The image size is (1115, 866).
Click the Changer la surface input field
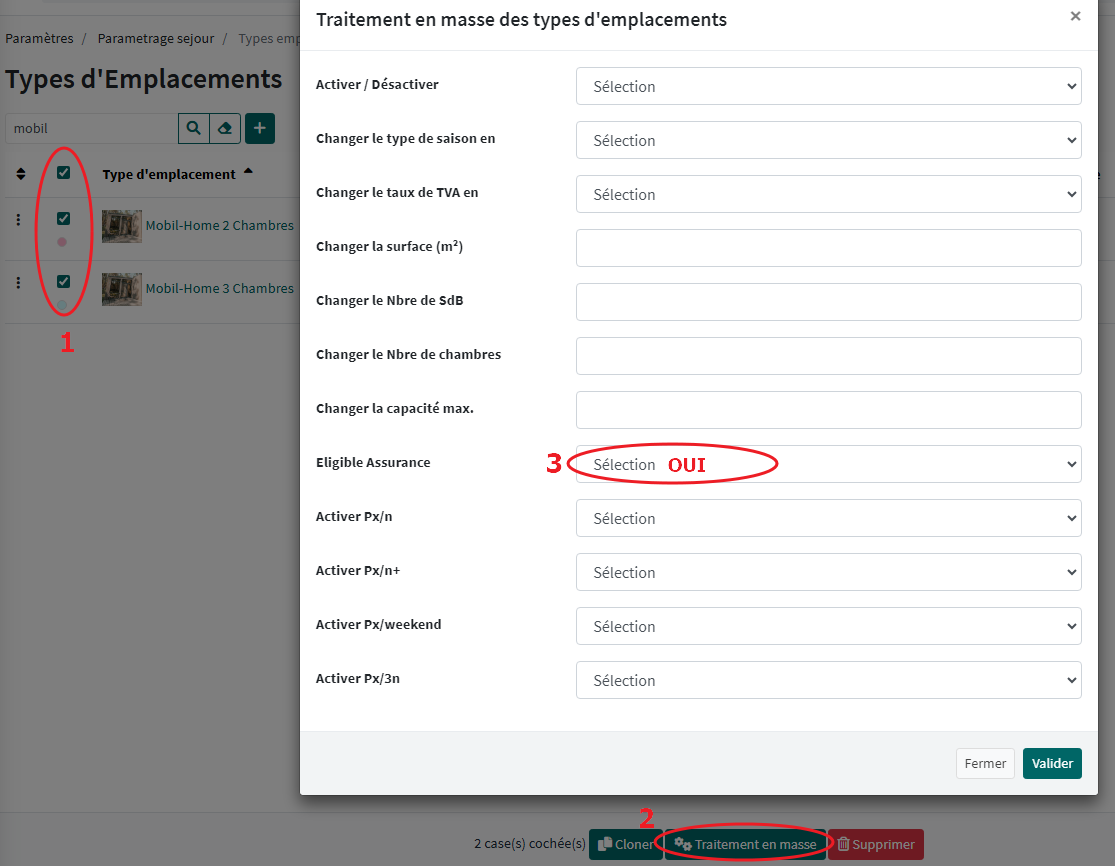tap(828, 248)
